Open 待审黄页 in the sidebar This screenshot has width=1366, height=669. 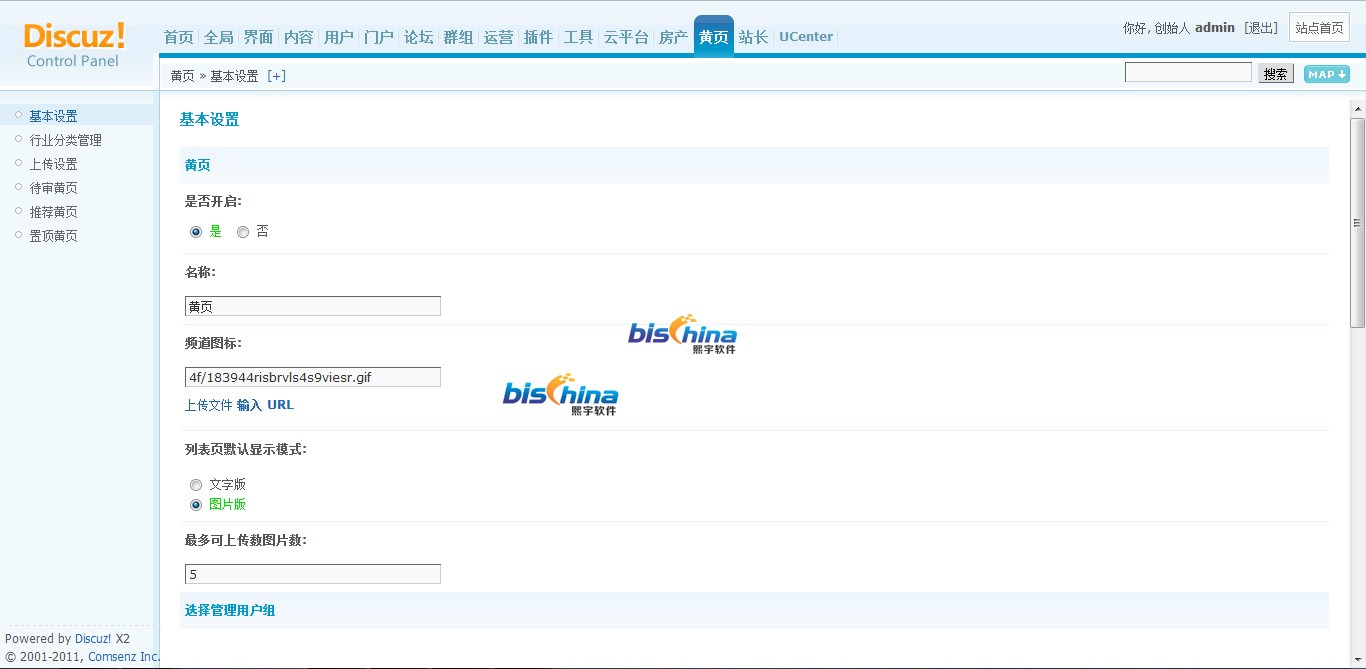click(53, 188)
